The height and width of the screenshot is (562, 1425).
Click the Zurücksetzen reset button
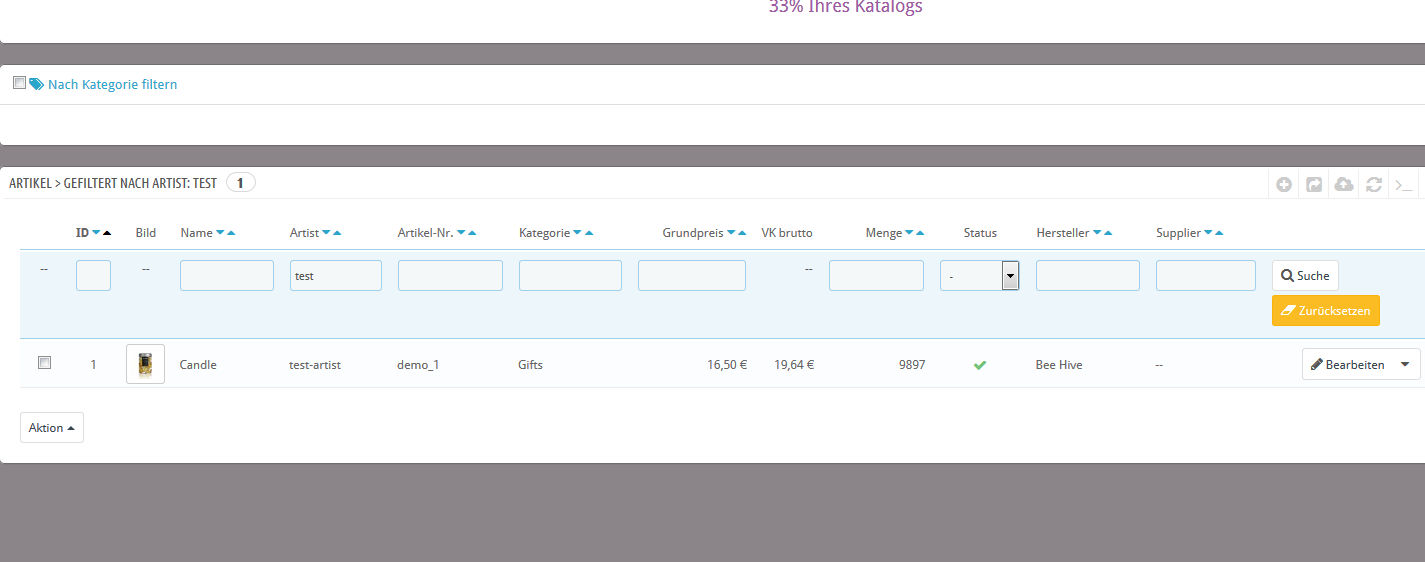click(1325, 310)
